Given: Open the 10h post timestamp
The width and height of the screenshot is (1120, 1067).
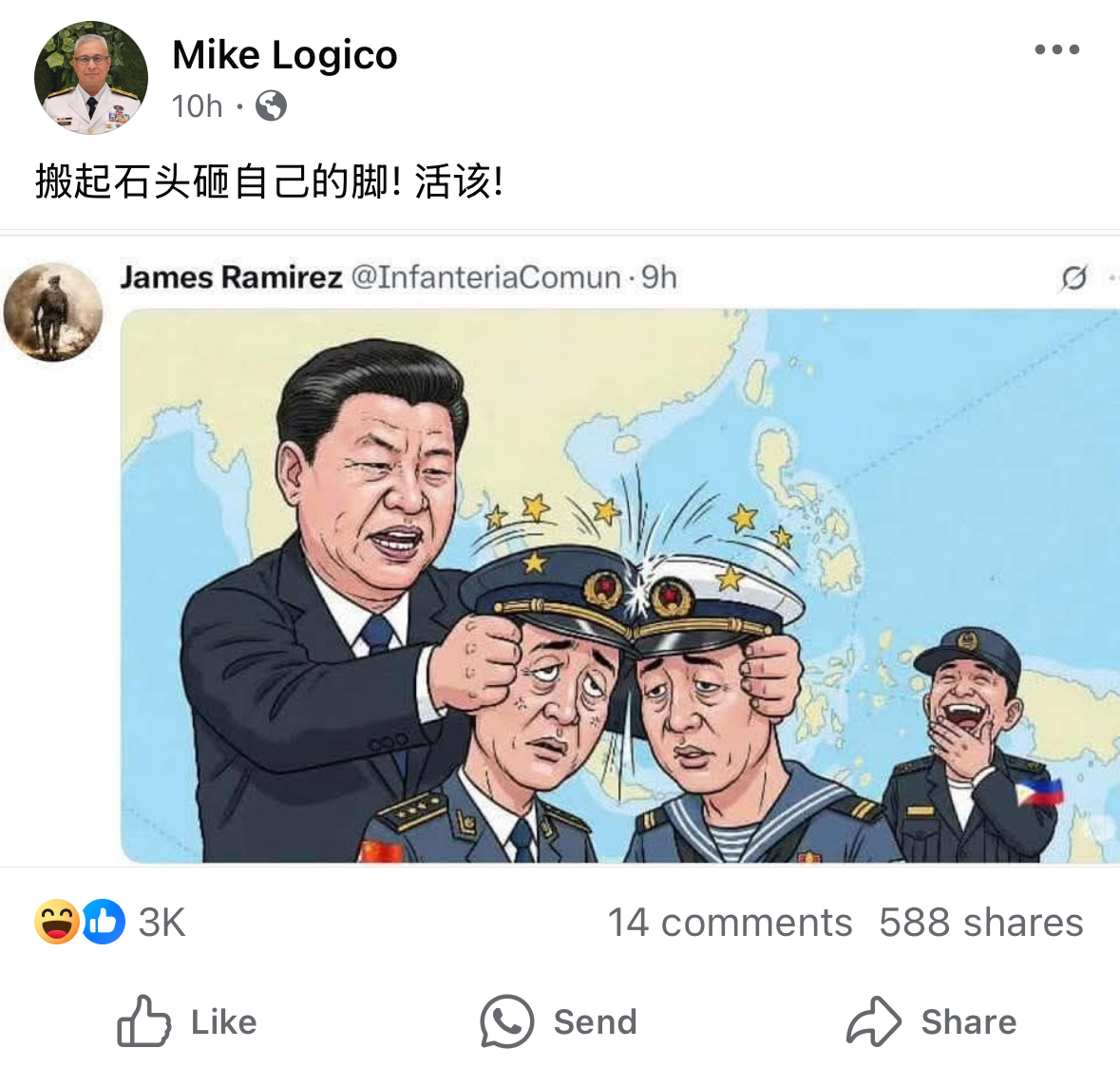Looking at the screenshot, I should click(198, 106).
